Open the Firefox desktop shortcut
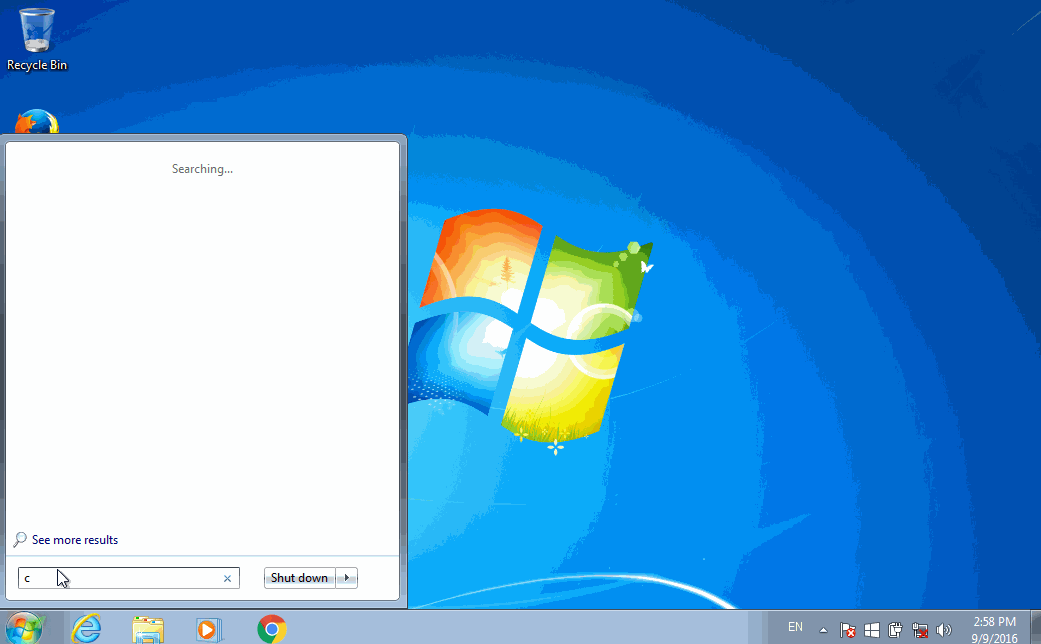Image resolution: width=1041 pixels, height=644 pixels. pyautogui.click(x=36, y=122)
